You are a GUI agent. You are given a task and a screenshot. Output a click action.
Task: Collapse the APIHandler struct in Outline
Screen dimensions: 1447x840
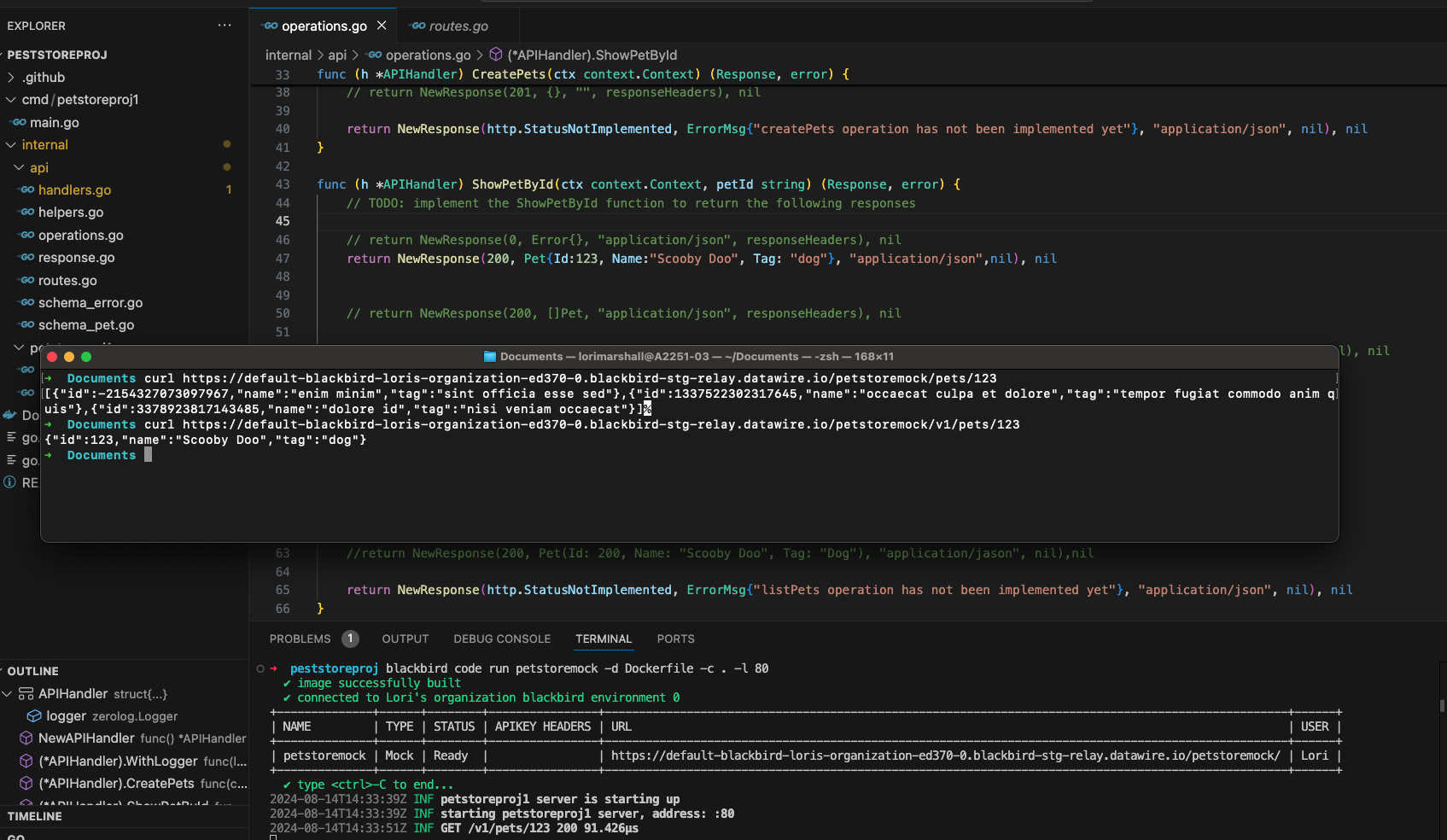(8, 694)
